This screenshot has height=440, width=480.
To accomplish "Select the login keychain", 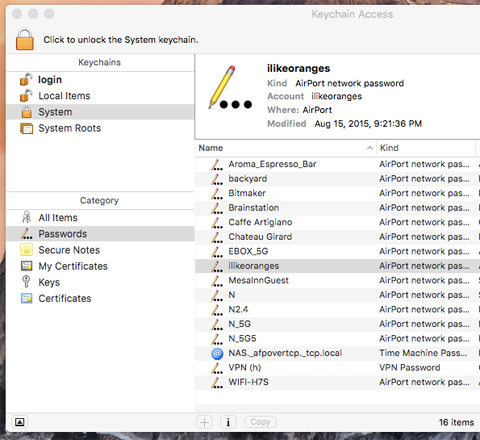I will point(100,80).
